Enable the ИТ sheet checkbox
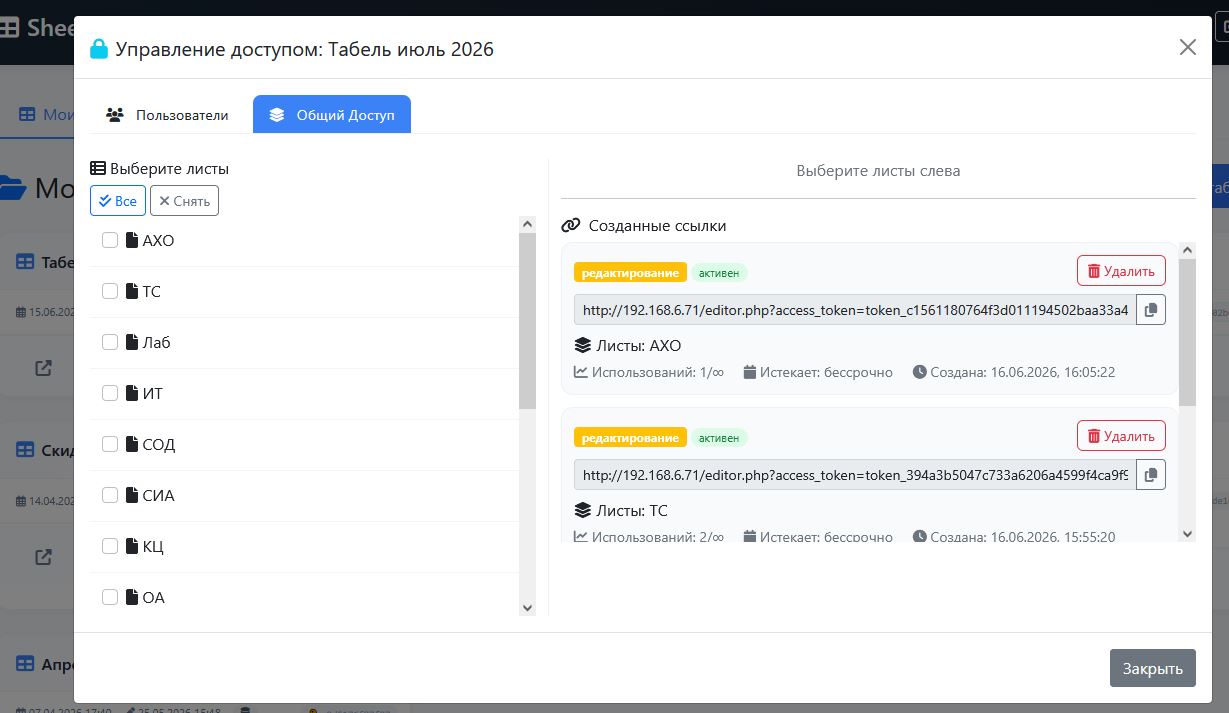 [x=110, y=393]
